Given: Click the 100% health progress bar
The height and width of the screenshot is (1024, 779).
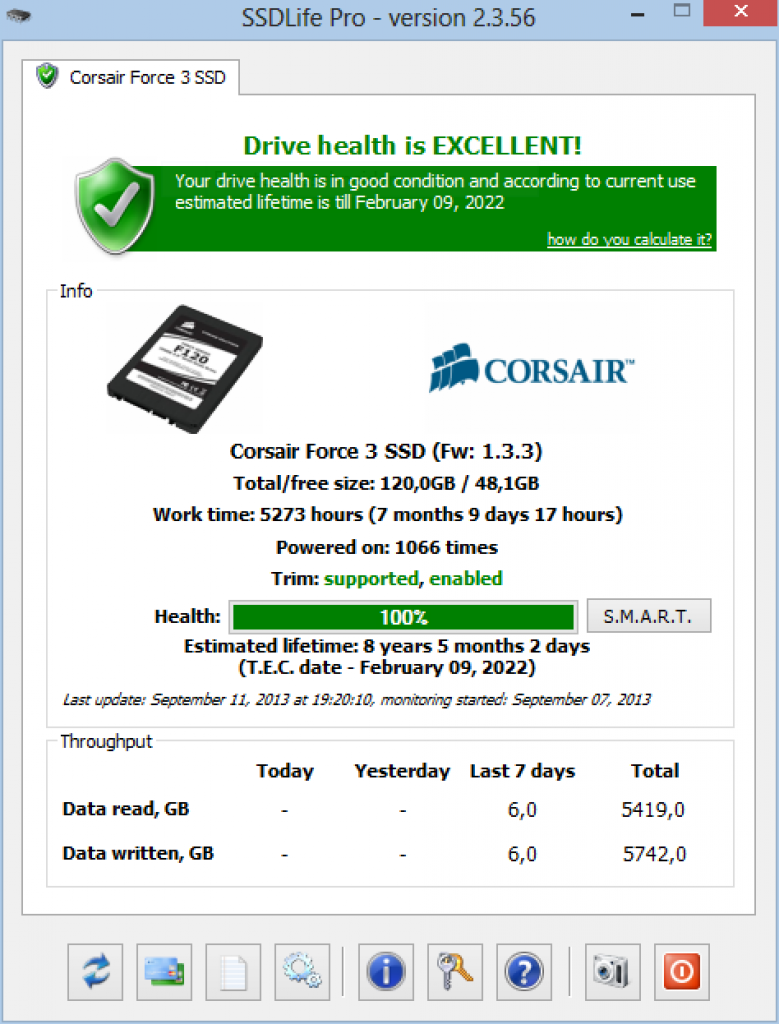Looking at the screenshot, I should pyautogui.click(x=404, y=617).
